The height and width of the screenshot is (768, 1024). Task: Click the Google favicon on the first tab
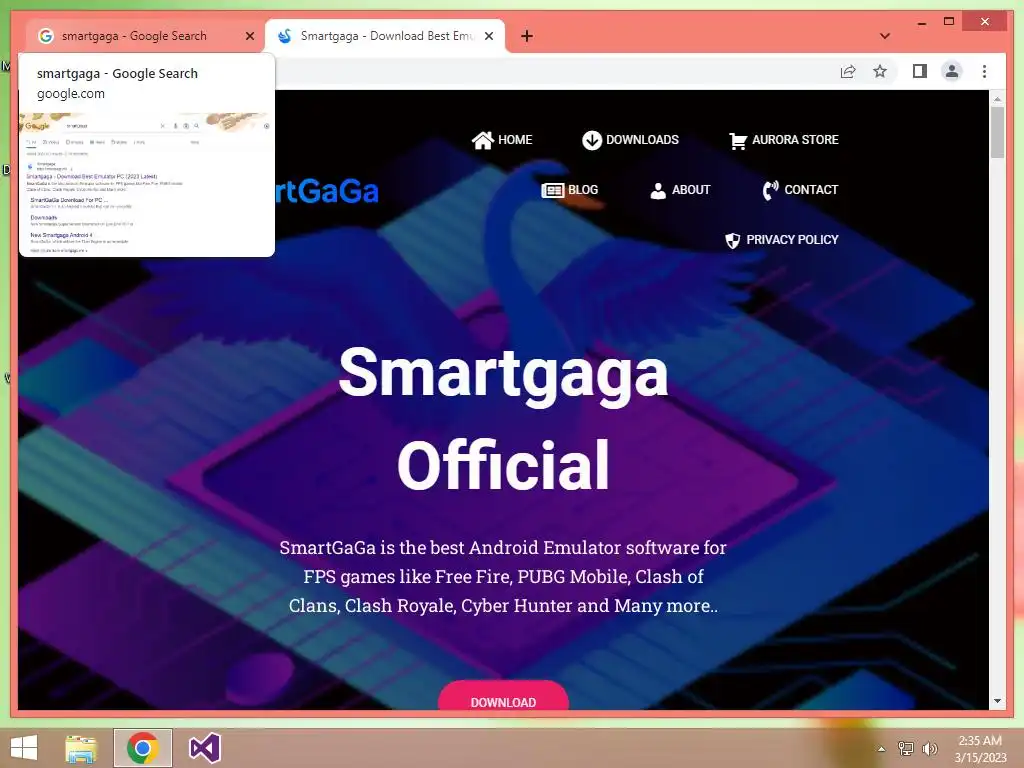[x=45, y=36]
